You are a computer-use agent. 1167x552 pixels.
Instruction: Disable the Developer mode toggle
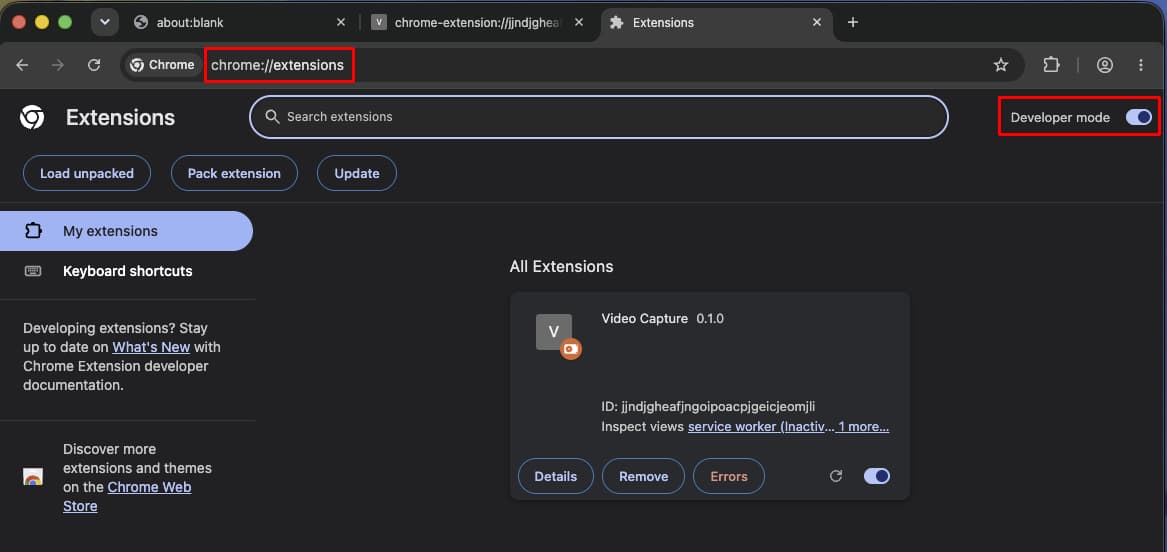pyautogui.click(x=1139, y=117)
